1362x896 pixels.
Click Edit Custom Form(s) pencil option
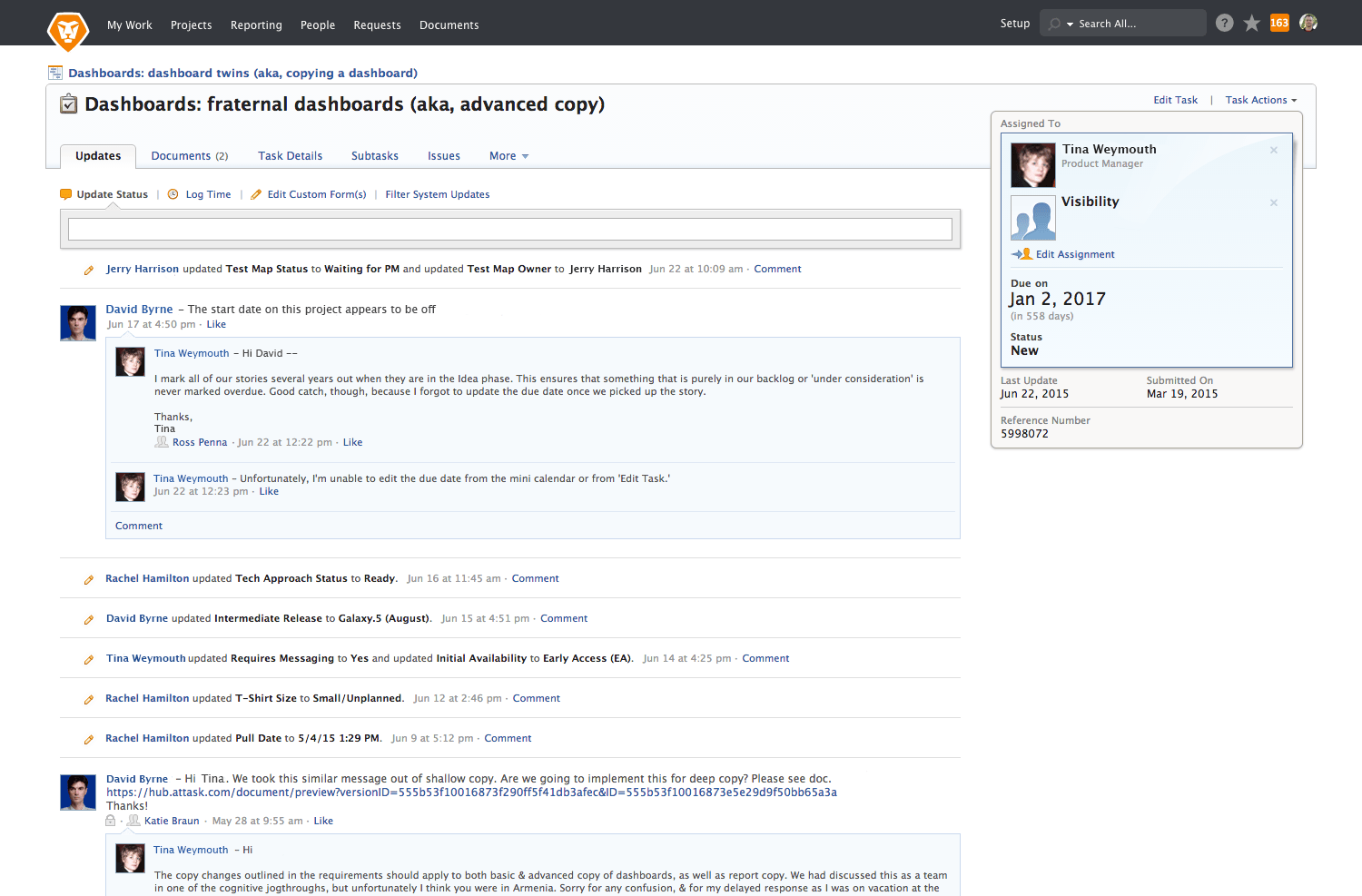(x=308, y=194)
